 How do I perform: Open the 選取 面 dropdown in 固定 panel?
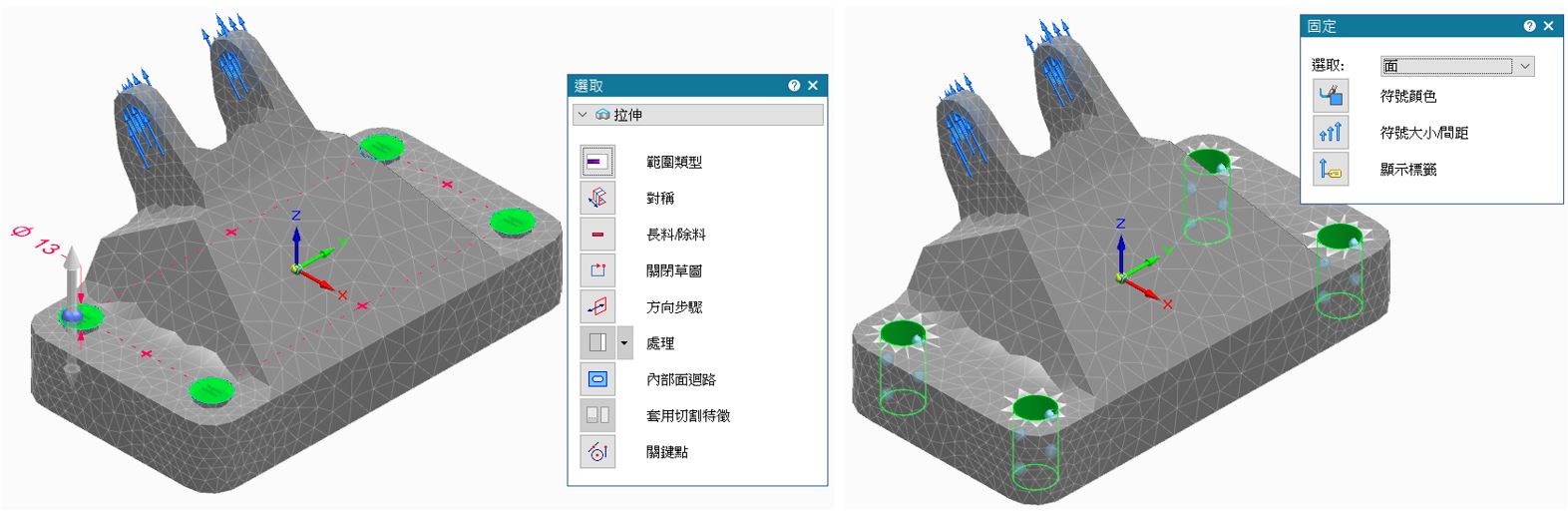[x=1456, y=66]
